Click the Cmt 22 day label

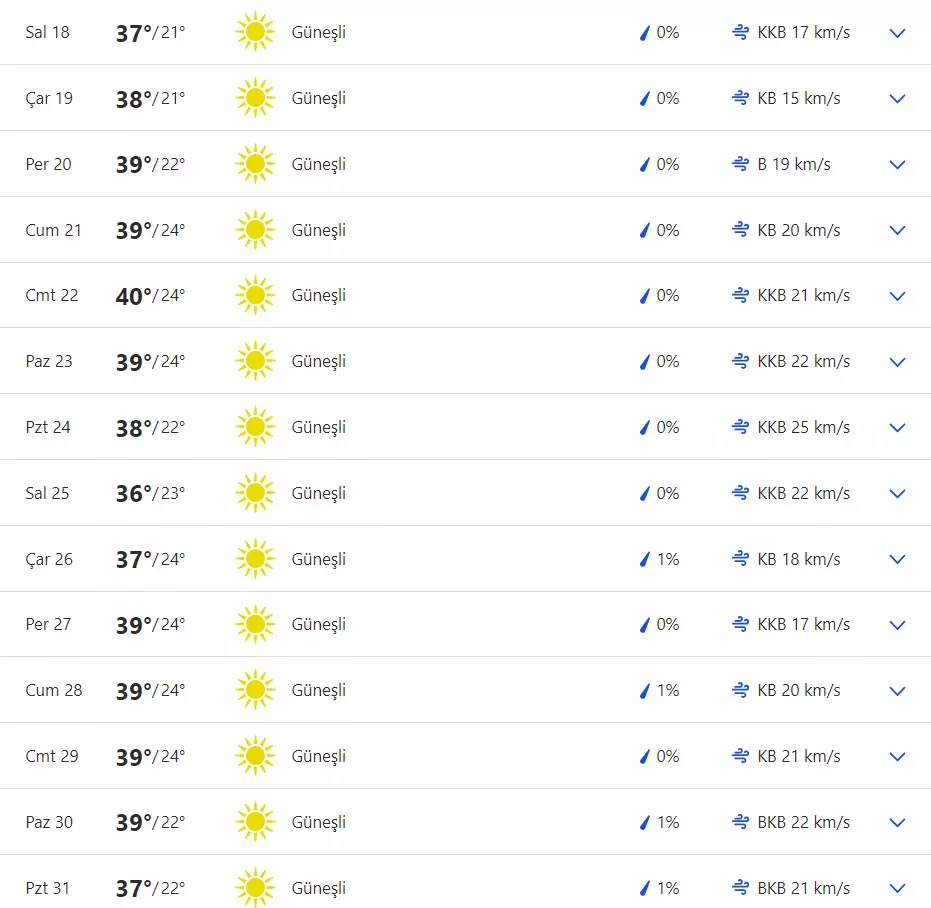pos(52,296)
